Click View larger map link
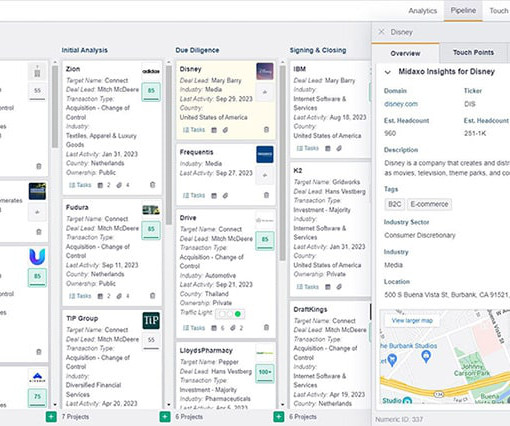Image resolution: width=510 pixels, height=426 pixels. [x=412, y=321]
